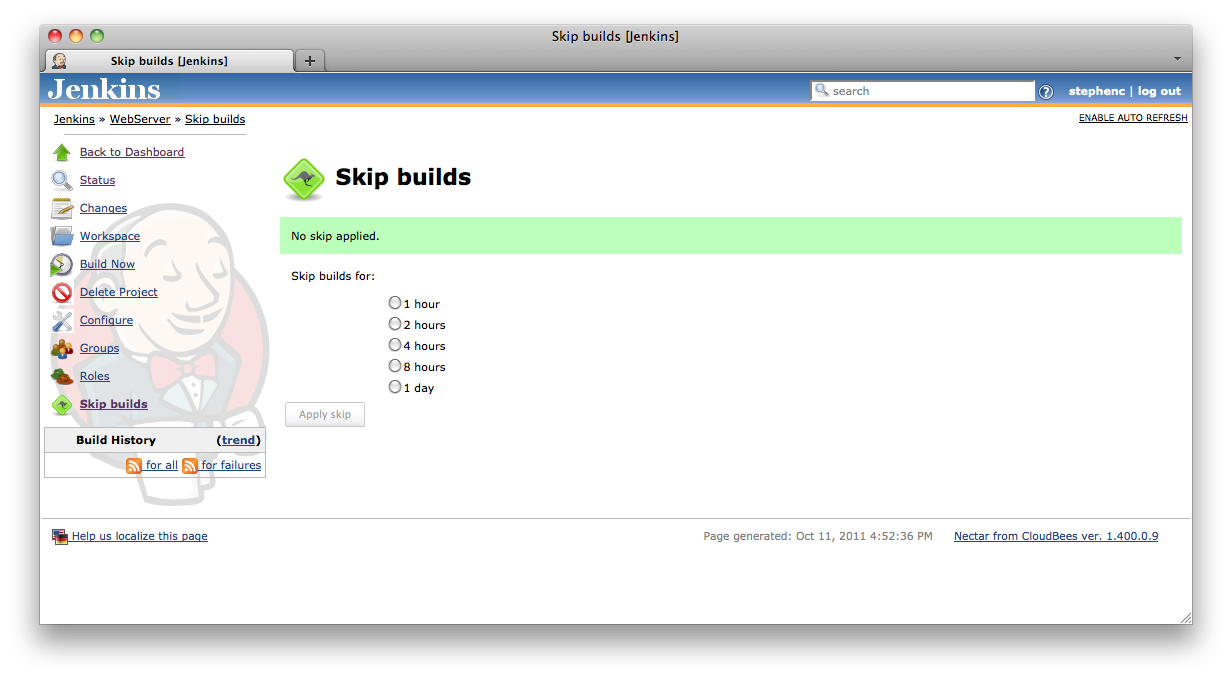
Task: Click the green zoom window button
Action: pos(97,36)
